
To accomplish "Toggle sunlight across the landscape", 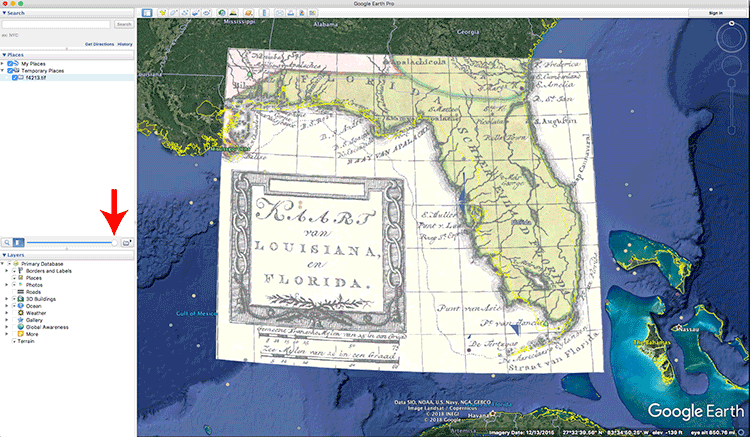I will 233,13.
